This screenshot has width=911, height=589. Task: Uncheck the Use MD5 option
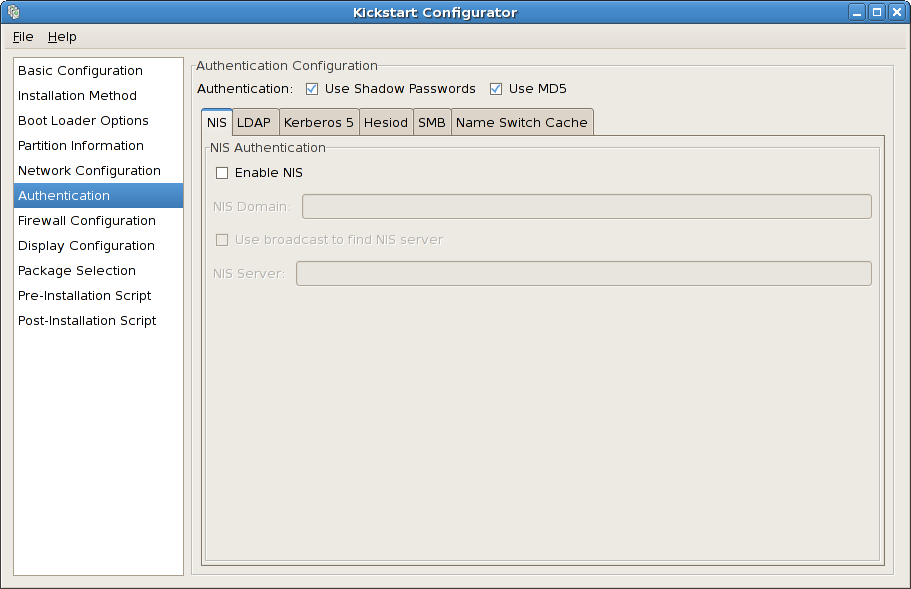point(496,88)
